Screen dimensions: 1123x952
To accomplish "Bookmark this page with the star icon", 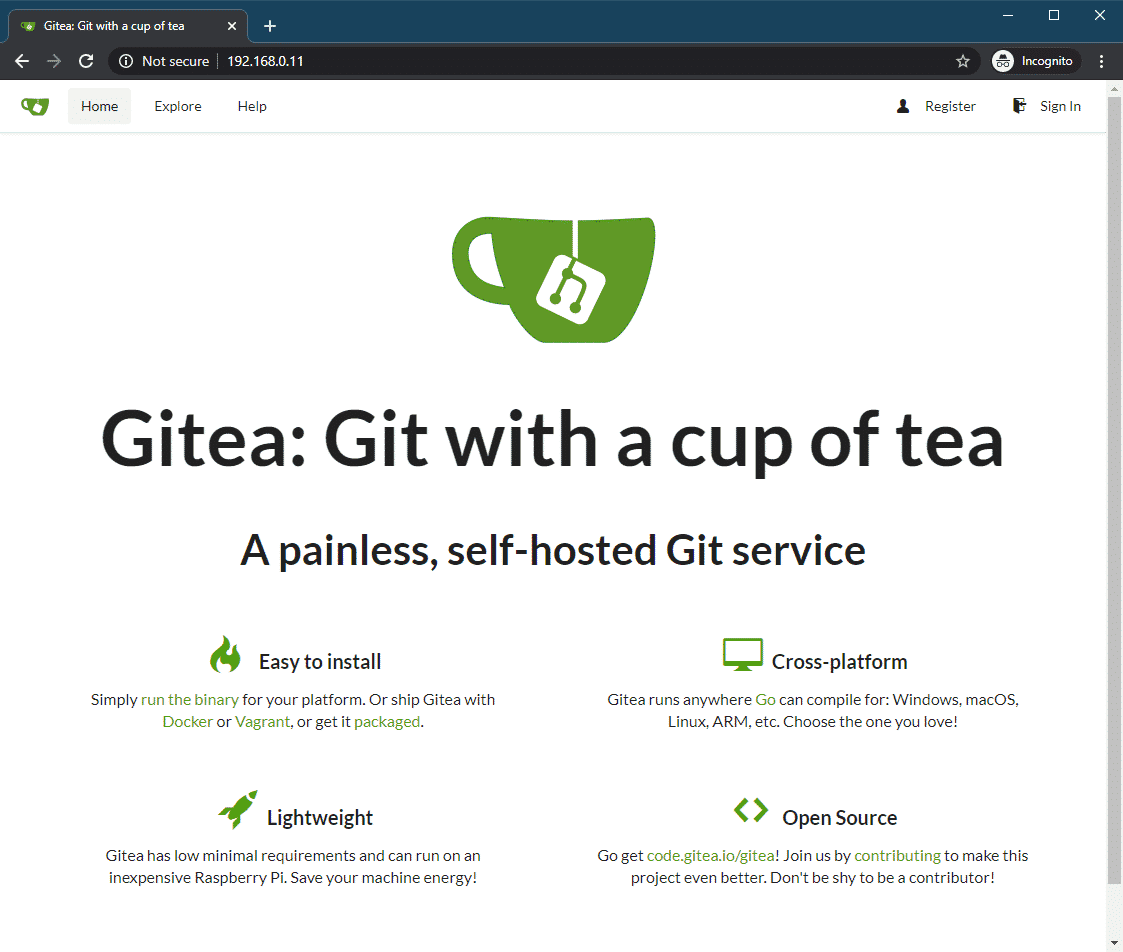I will [x=963, y=61].
